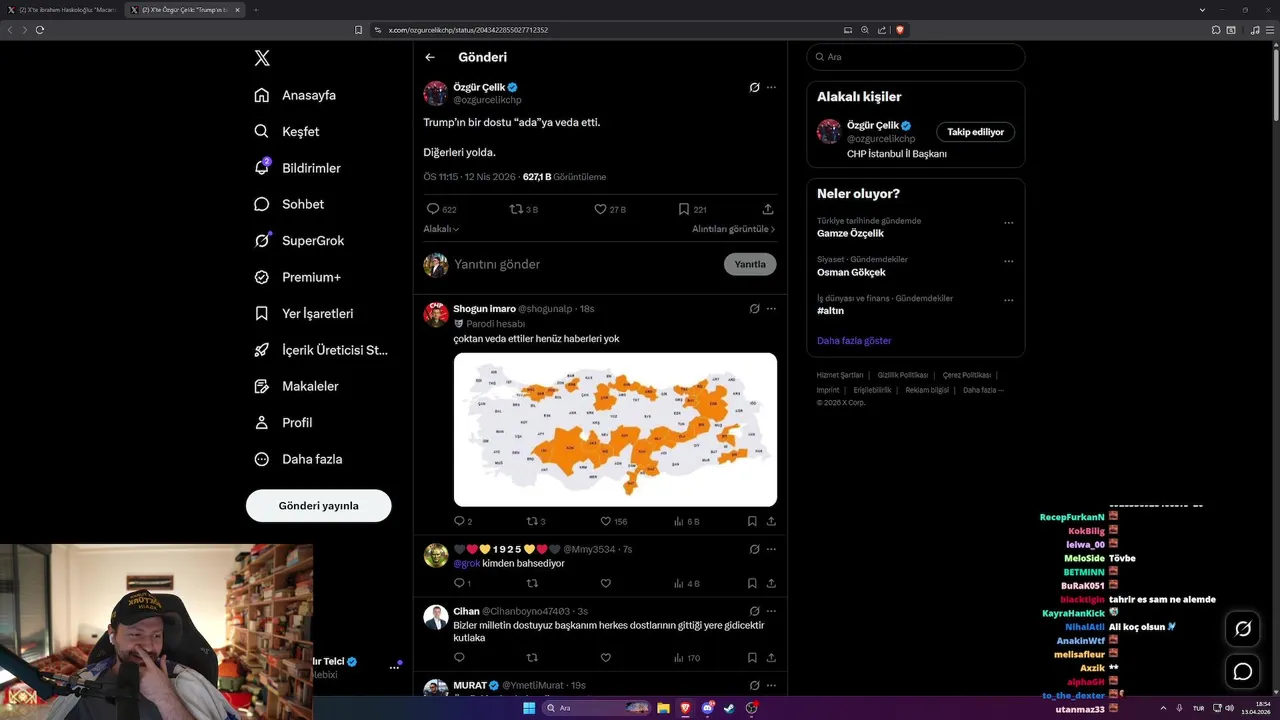1280x720 pixels.
Task: Open more options on Shogun imaro's reply
Action: click(771, 309)
